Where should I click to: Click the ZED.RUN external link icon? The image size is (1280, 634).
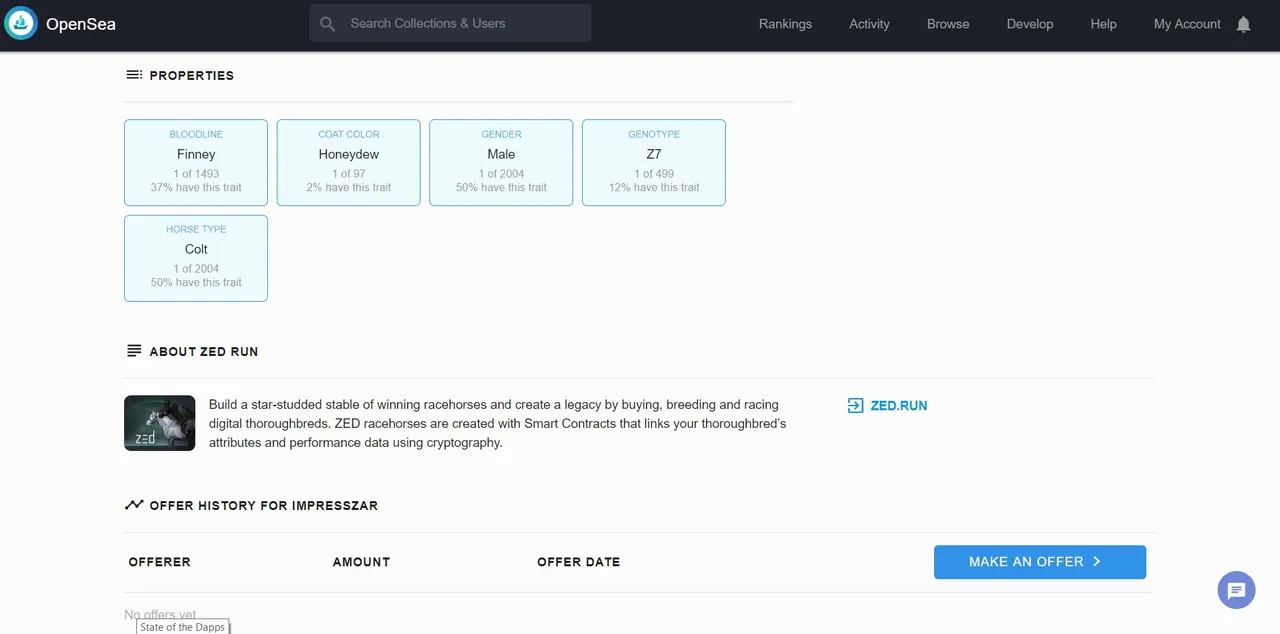click(855, 406)
